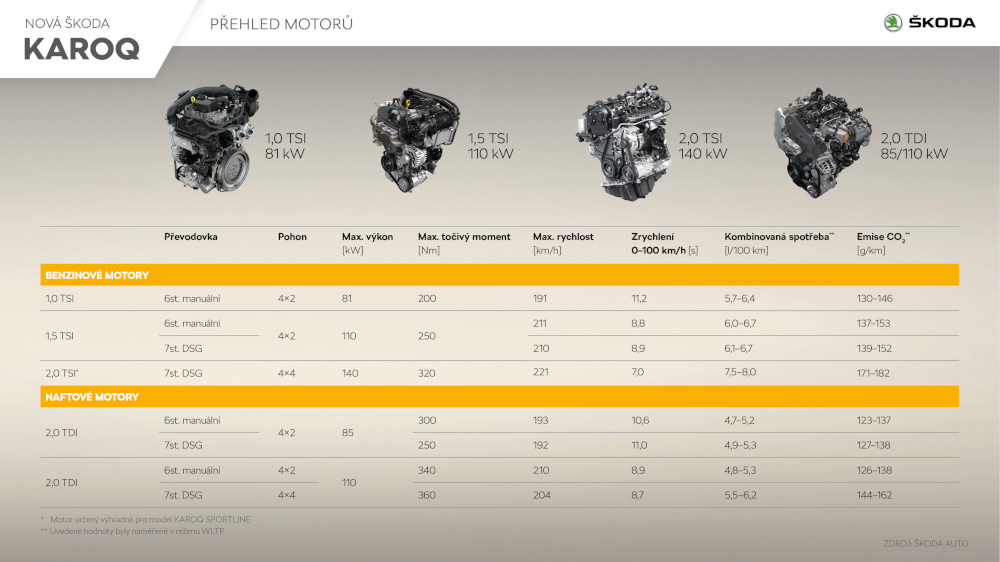This screenshot has height=562, width=1000.
Task: Click the Škoda winged arrow logo emblem
Action: point(892,23)
